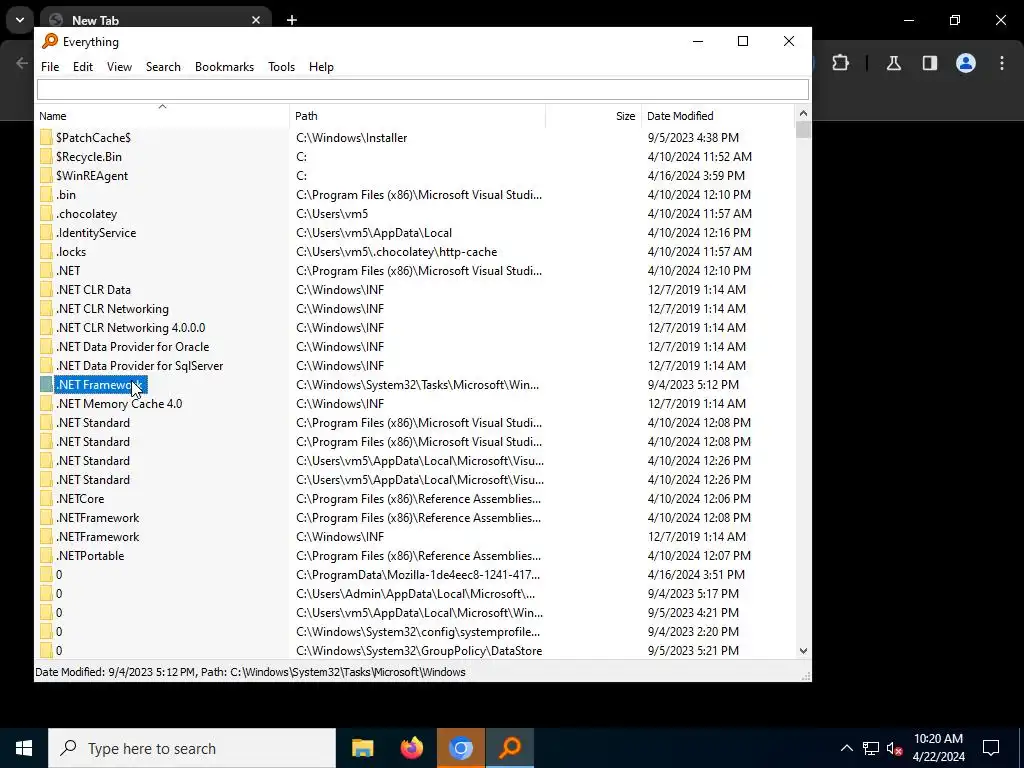
Task: Select the .NET Data Provider for SqlServer row
Action: pos(416,366)
